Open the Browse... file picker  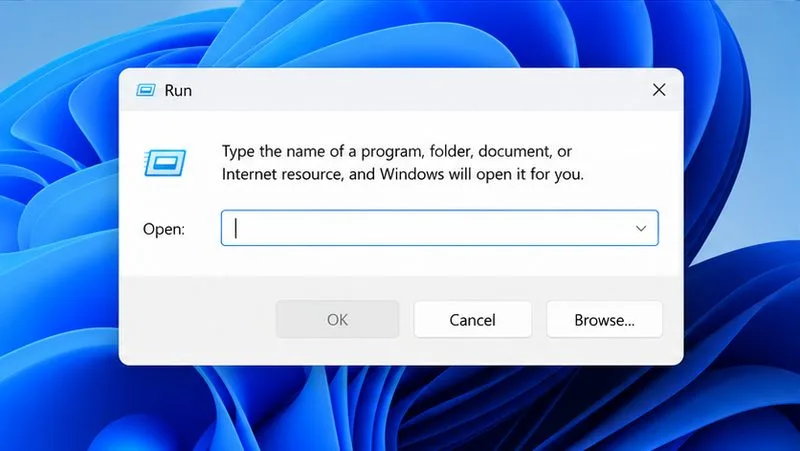coord(604,319)
